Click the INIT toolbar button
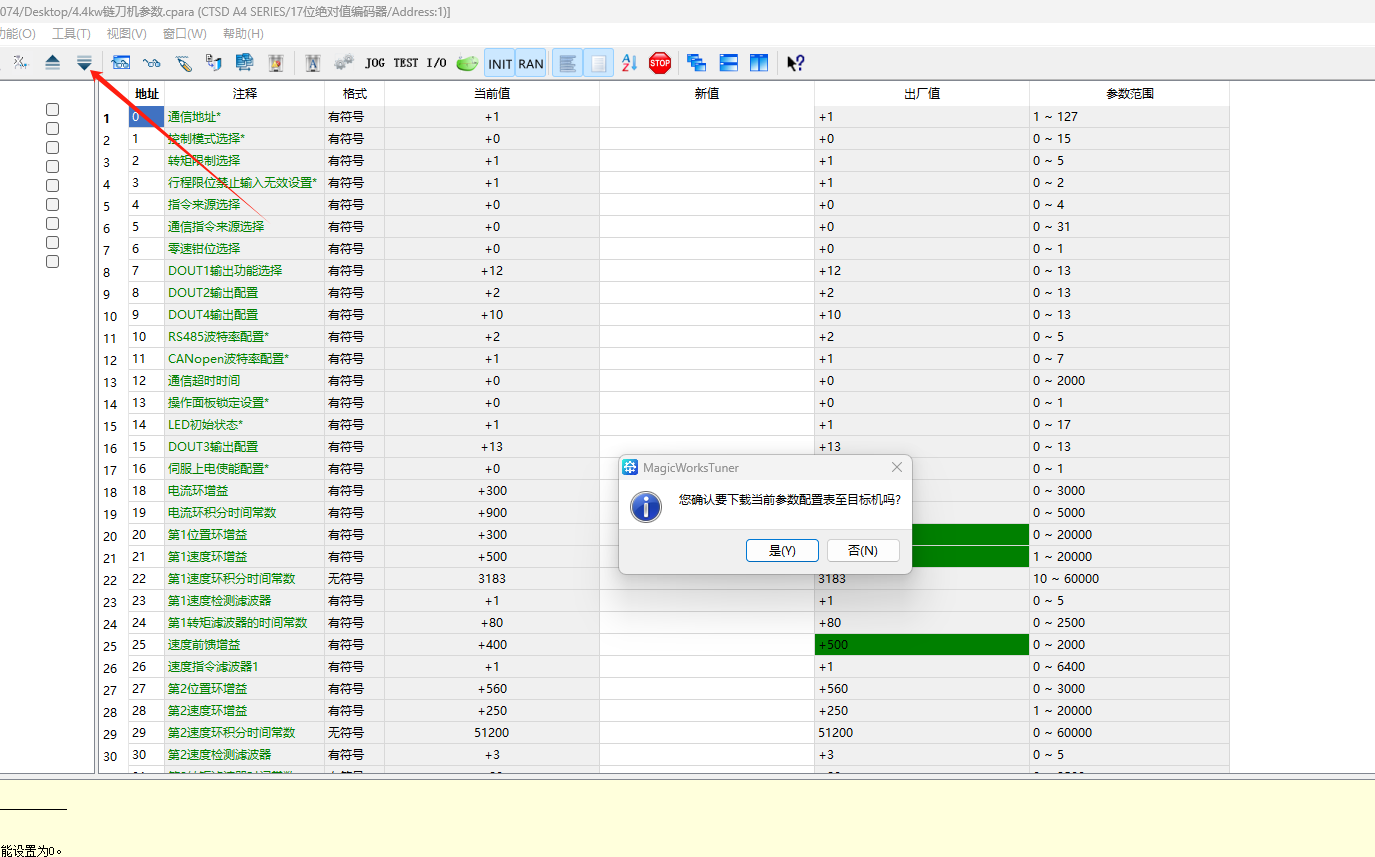The image size is (1375, 857). pos(500,63)
